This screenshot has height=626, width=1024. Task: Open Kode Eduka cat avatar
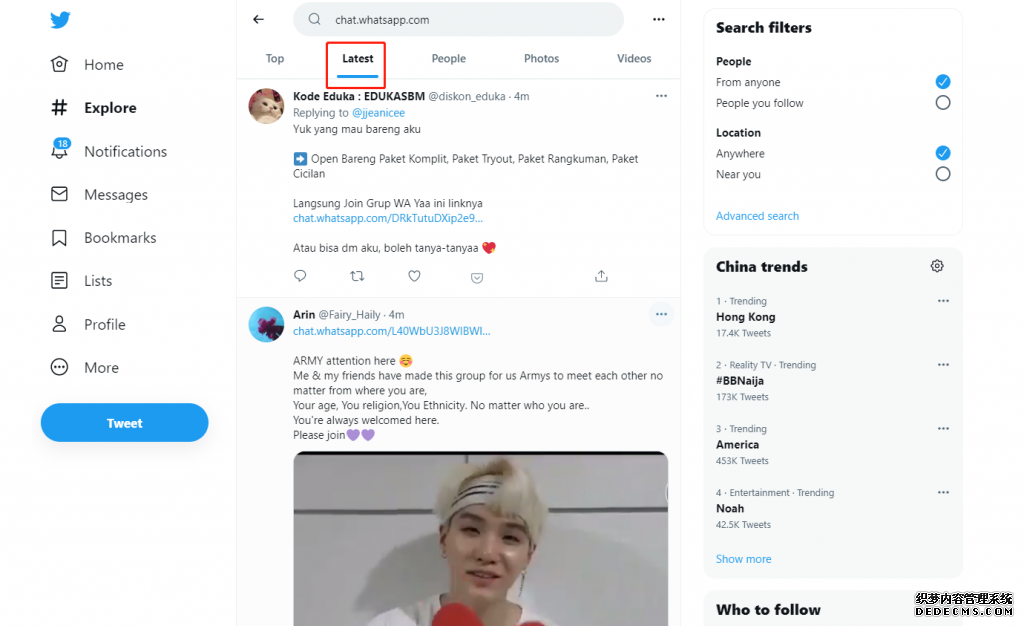coord(266,106)
